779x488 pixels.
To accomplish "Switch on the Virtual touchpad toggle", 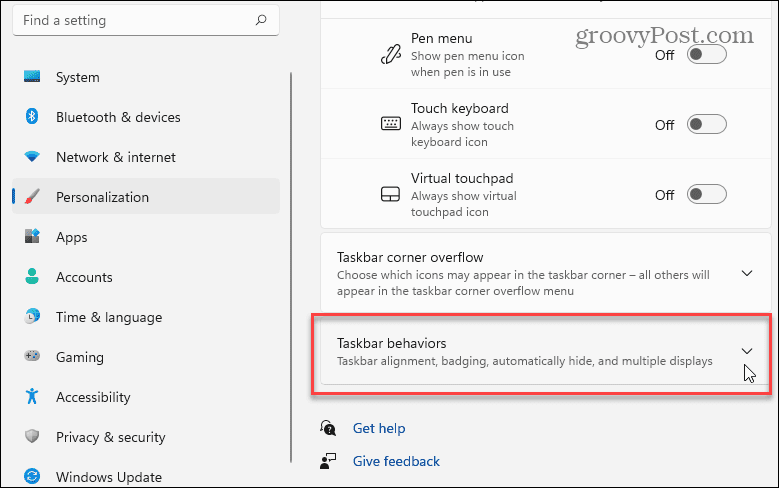I will click(706, 194).
